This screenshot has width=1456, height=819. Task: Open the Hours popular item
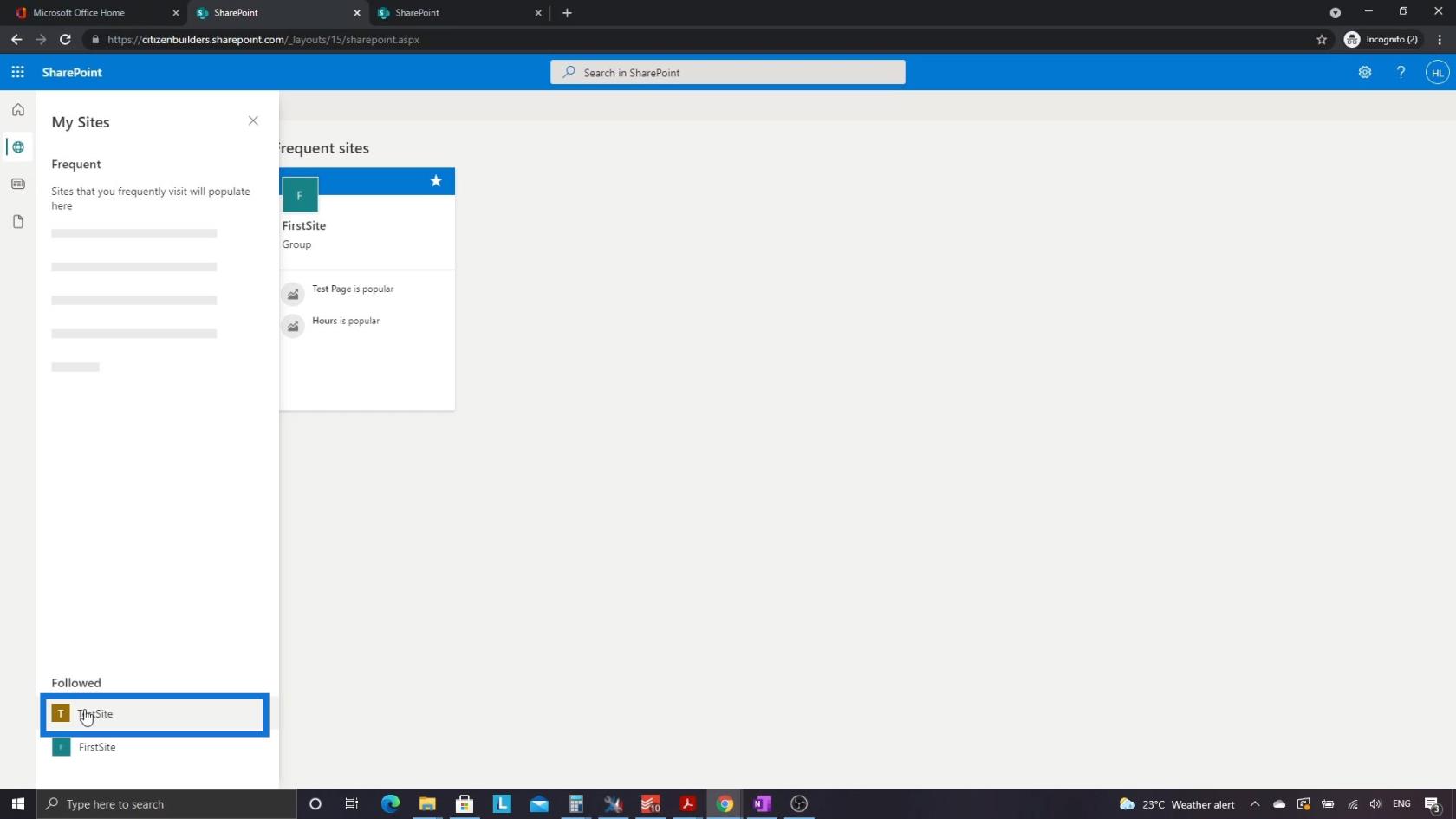tap(345, 321)
